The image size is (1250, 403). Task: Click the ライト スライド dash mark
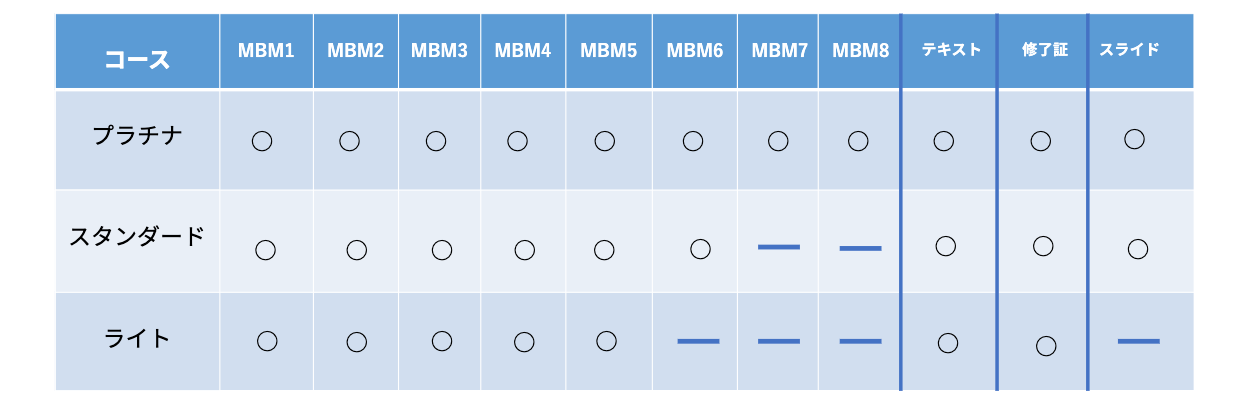pyautogui.click(x=1138, y=342)
